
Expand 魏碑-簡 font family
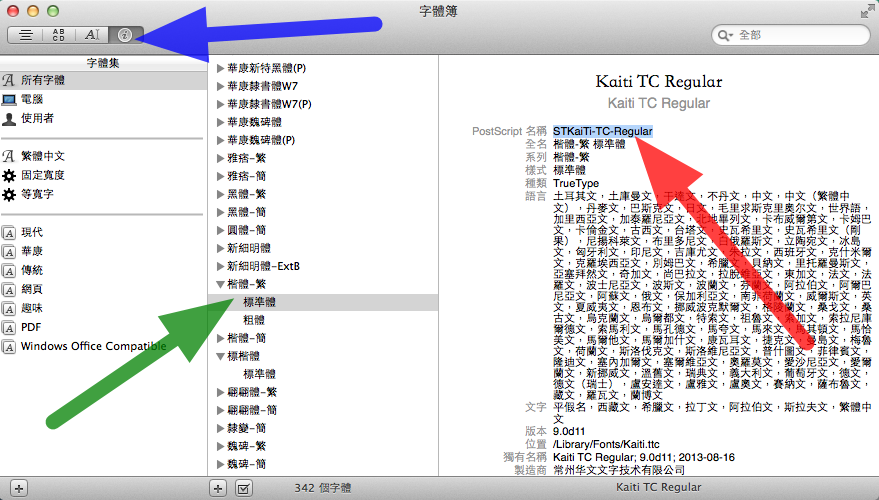pos(220,464)
